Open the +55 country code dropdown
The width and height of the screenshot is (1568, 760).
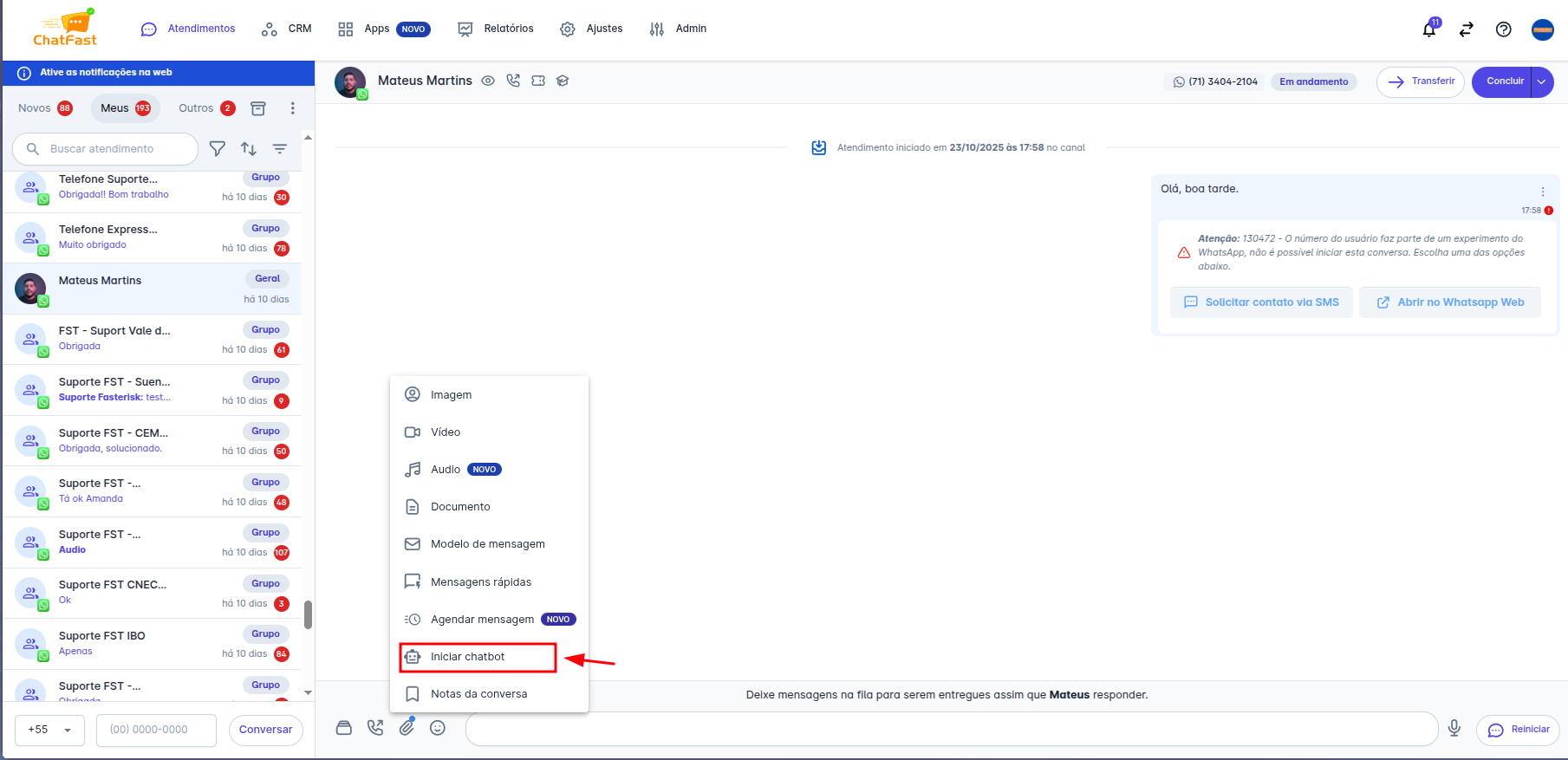pos(49,730)
